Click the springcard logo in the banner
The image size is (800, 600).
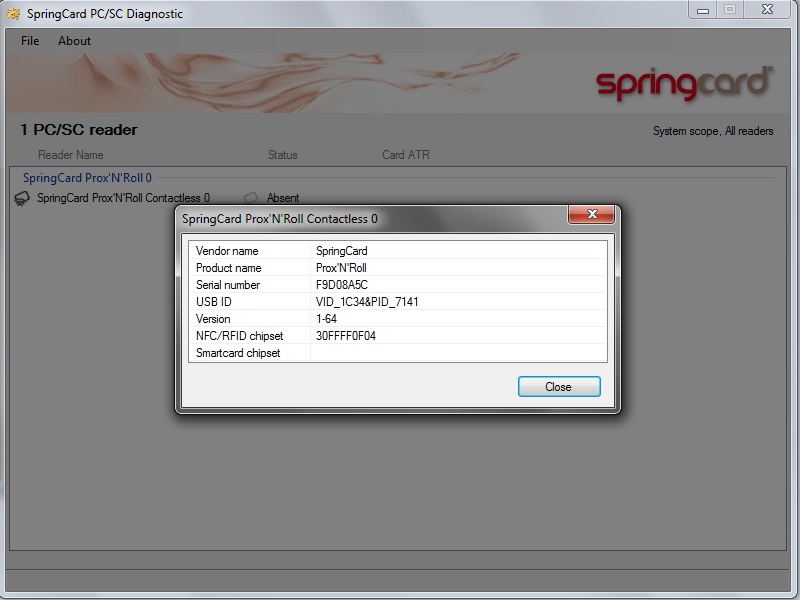(x=684, y=83)
